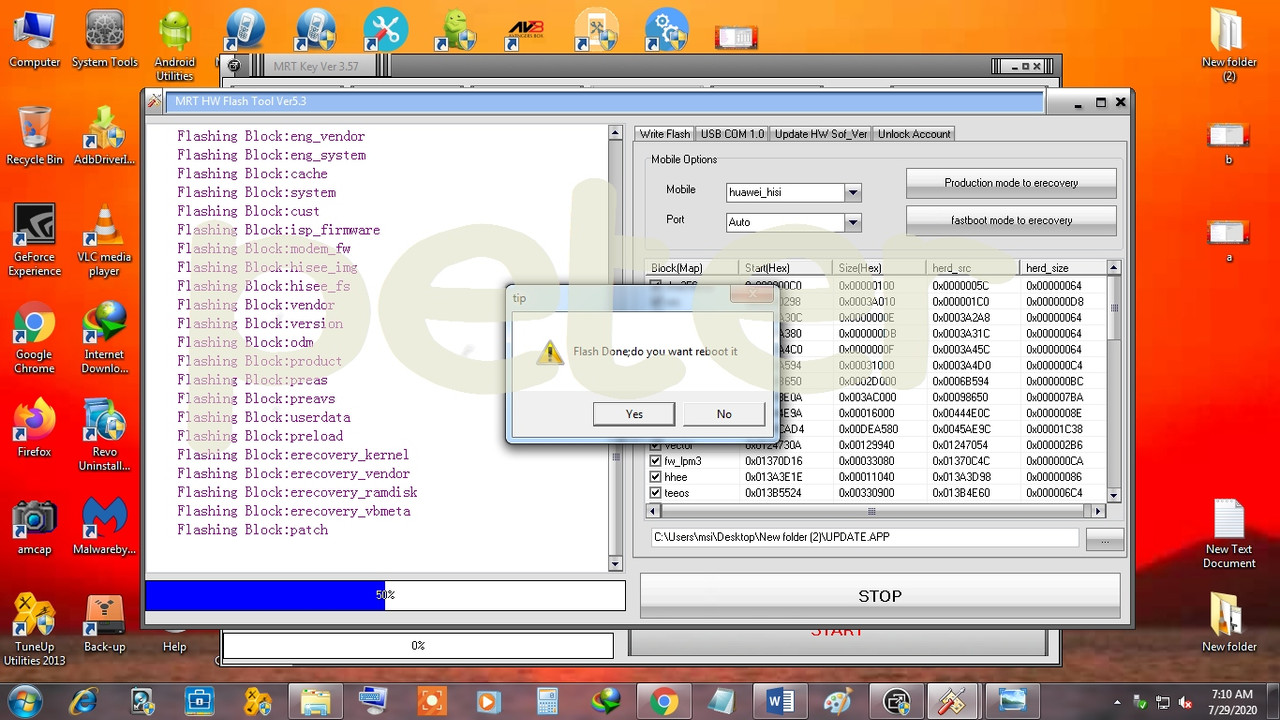Select log line Flashing Block:erecovery_kernel
The height and width of the screenshot is (720, 1280).
pyautogui.click(x=293, y=455)
